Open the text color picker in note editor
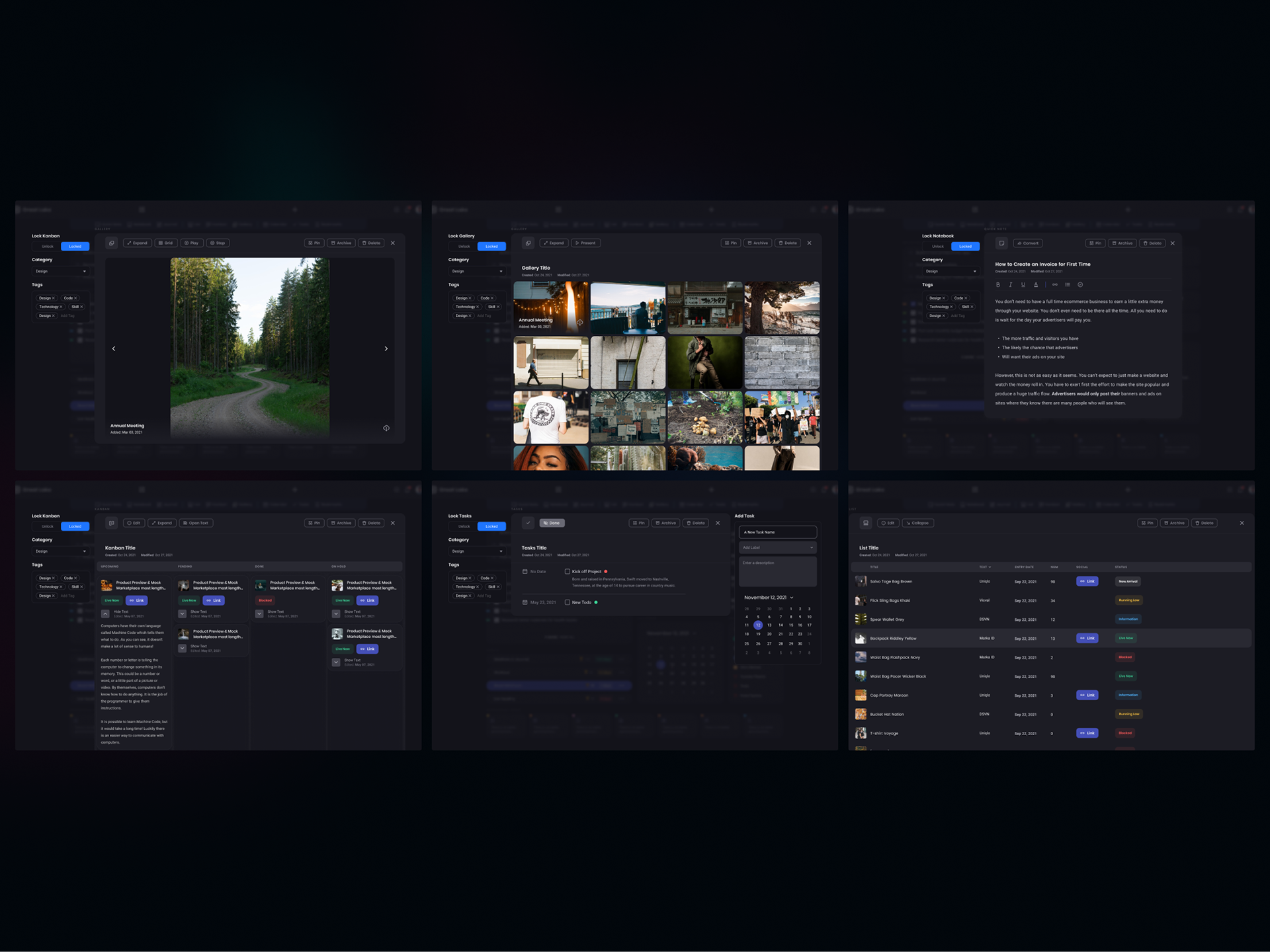This screenshot has width=1270, height=952. [1036, 285]
